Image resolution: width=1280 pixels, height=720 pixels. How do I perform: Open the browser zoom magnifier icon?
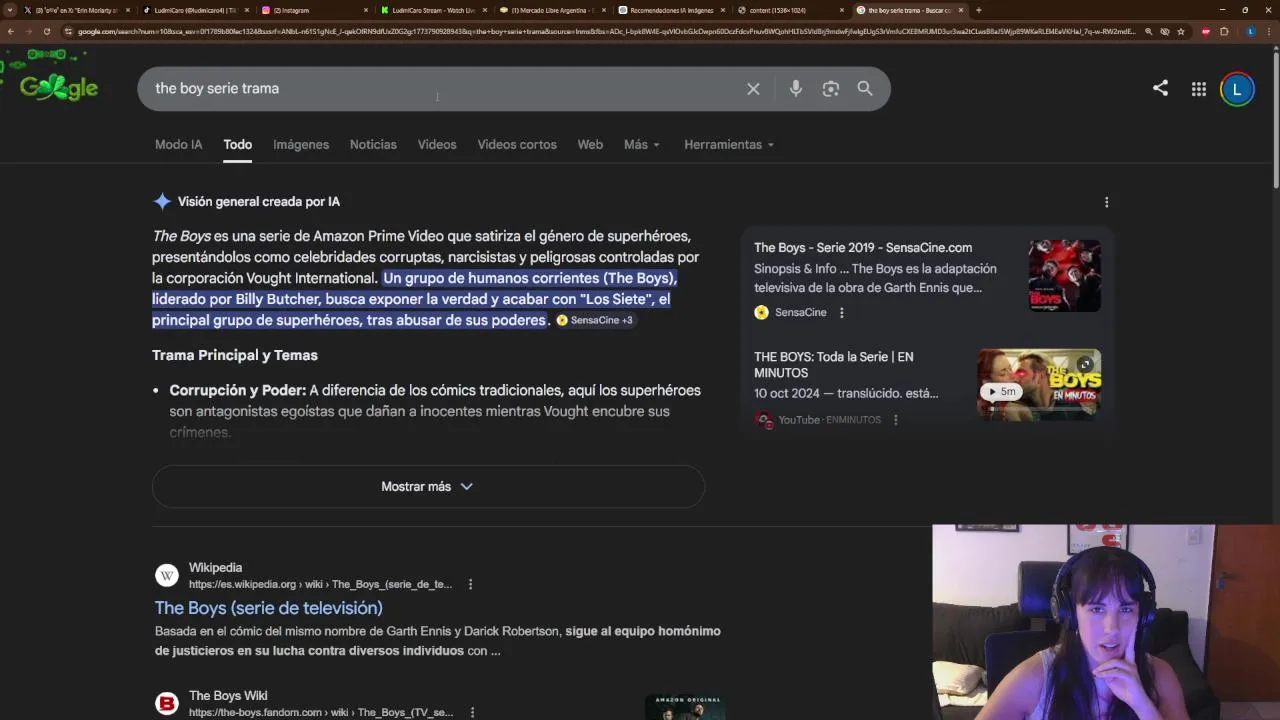pos(1148,32)
